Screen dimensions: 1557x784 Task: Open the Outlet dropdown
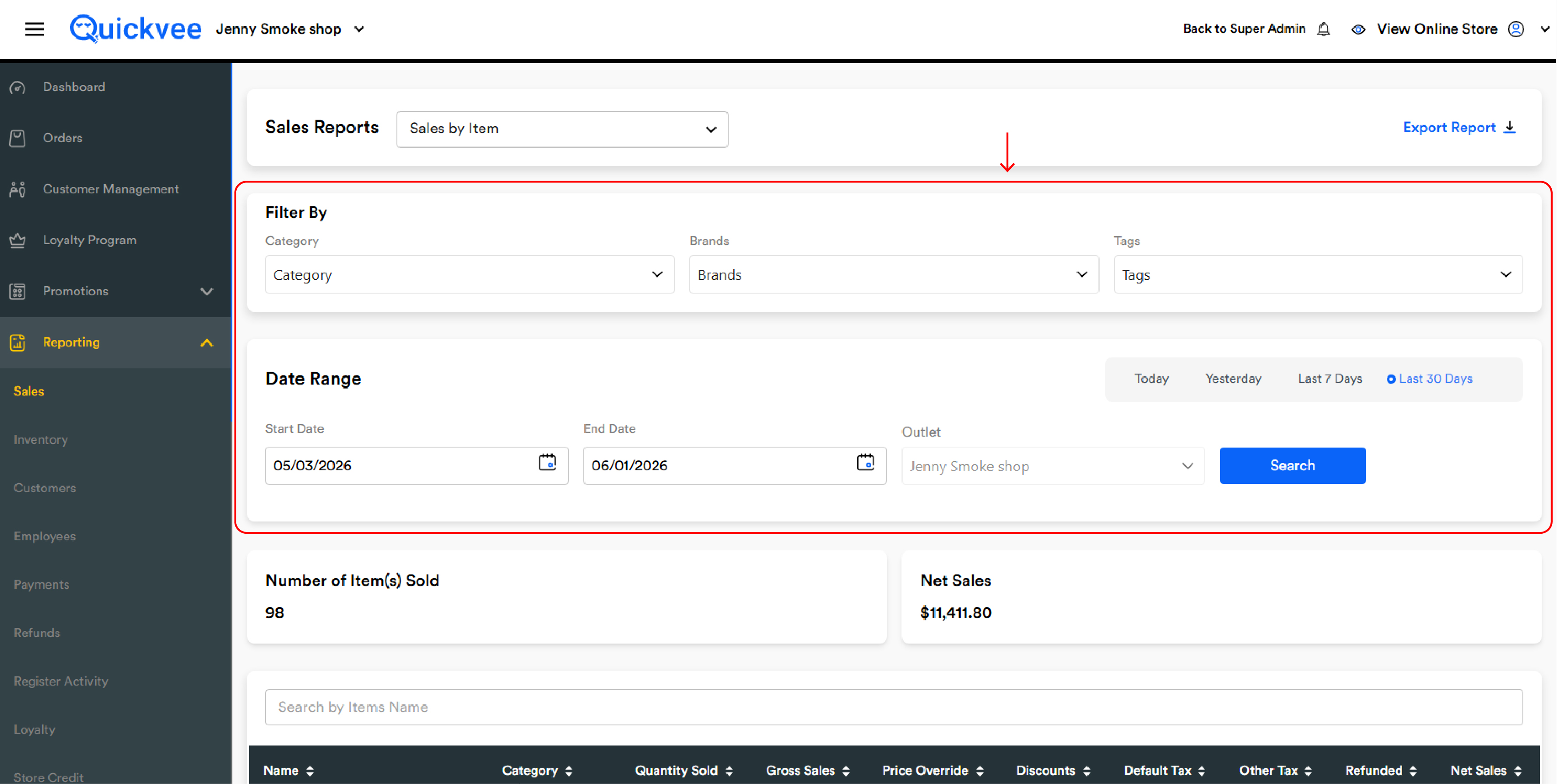(x=1052, y=465)
